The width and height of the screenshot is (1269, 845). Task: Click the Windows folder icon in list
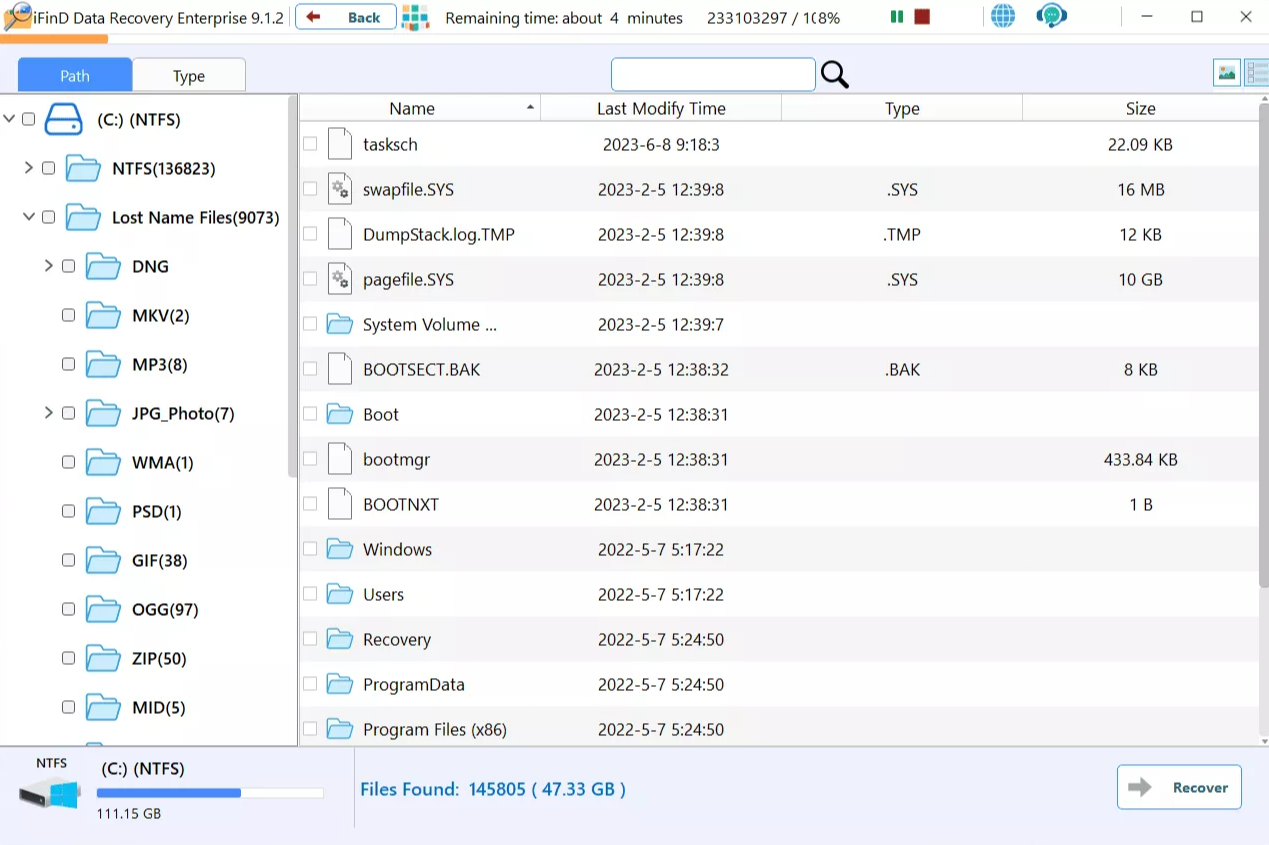coord(340,549)
